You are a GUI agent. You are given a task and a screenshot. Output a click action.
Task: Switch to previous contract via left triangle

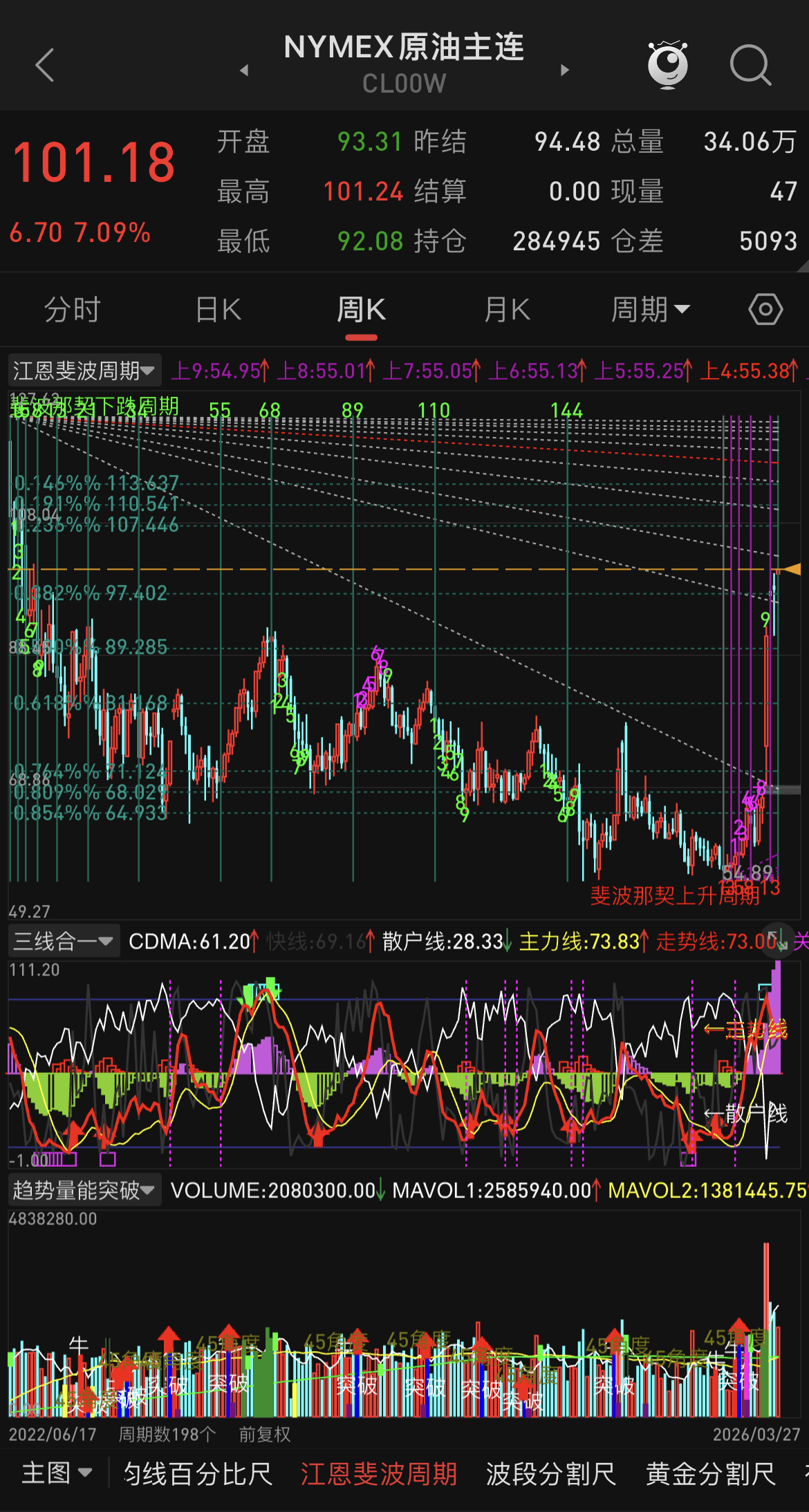244,70
